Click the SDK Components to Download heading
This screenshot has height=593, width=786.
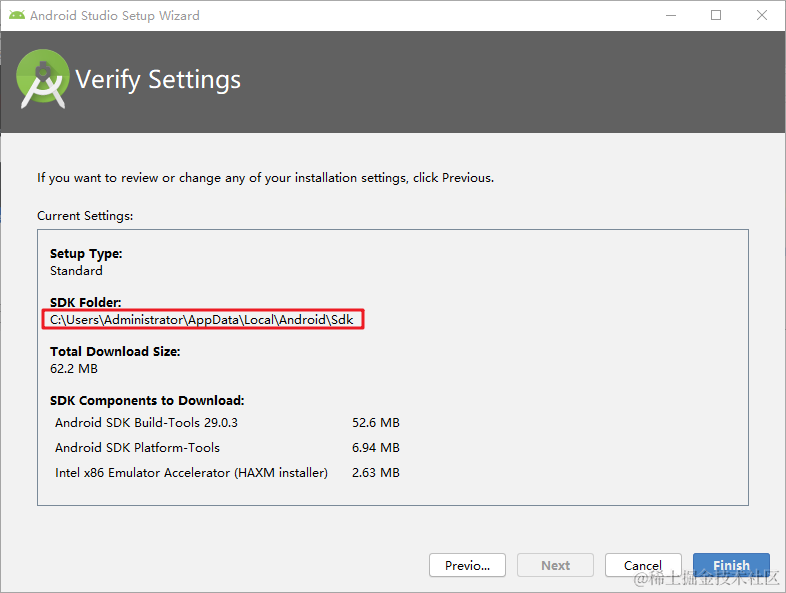coord(147,401)
